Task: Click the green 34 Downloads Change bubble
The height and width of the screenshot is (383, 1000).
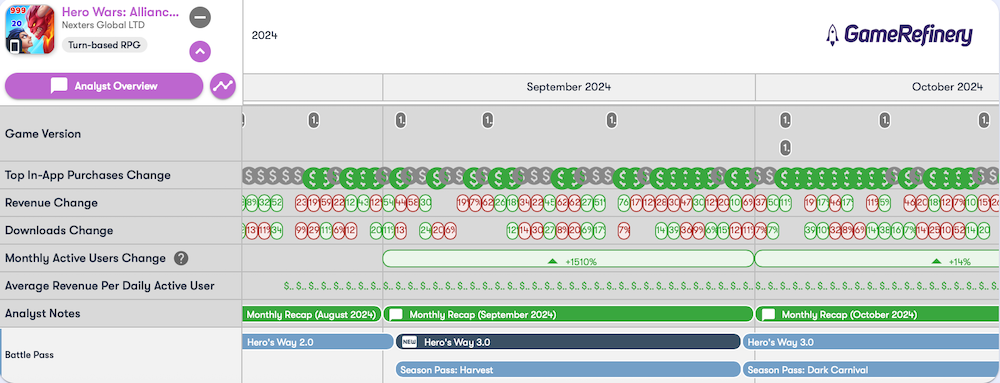Action: pyautogui.click(x=277, y=231)
